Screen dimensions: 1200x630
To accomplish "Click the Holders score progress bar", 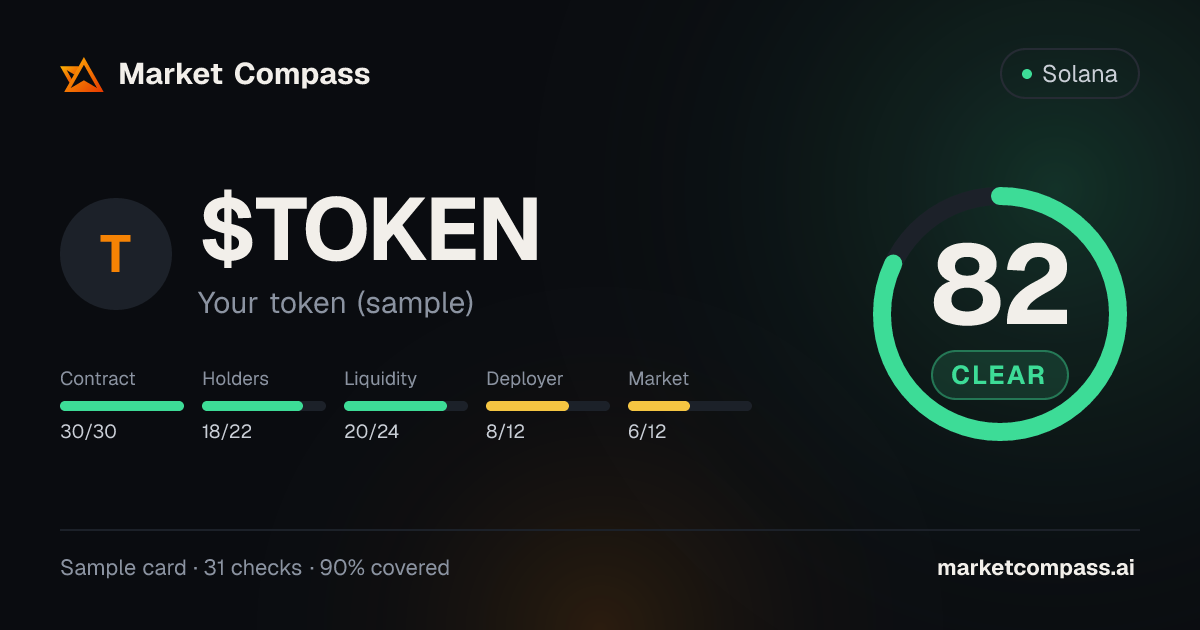I will pyautogui.click(x=264, y=406).
